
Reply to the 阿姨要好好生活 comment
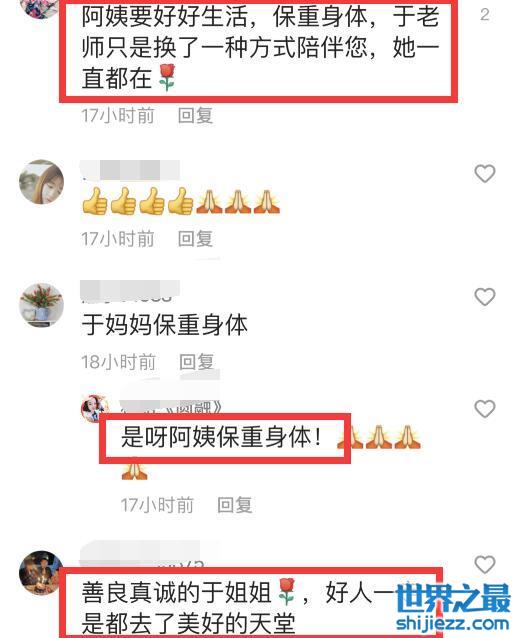[x=195, y=116]
